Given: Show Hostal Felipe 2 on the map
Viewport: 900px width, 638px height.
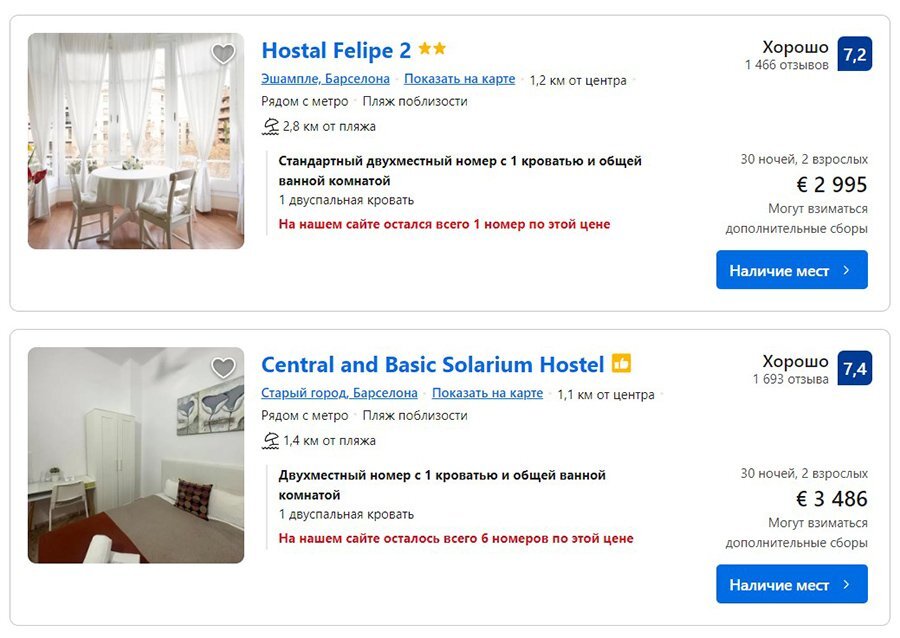Looking at the screenshot, I should click(x=459, y=79).
